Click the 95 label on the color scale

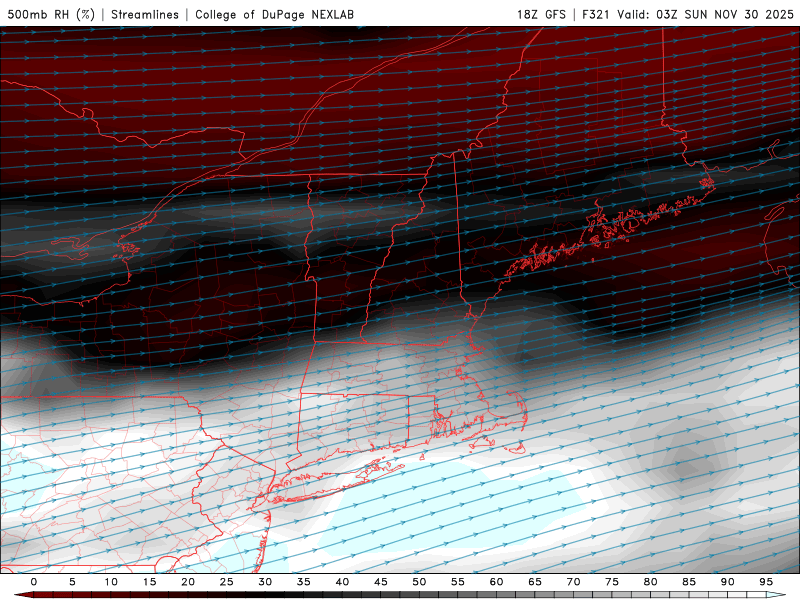point(766,582)
